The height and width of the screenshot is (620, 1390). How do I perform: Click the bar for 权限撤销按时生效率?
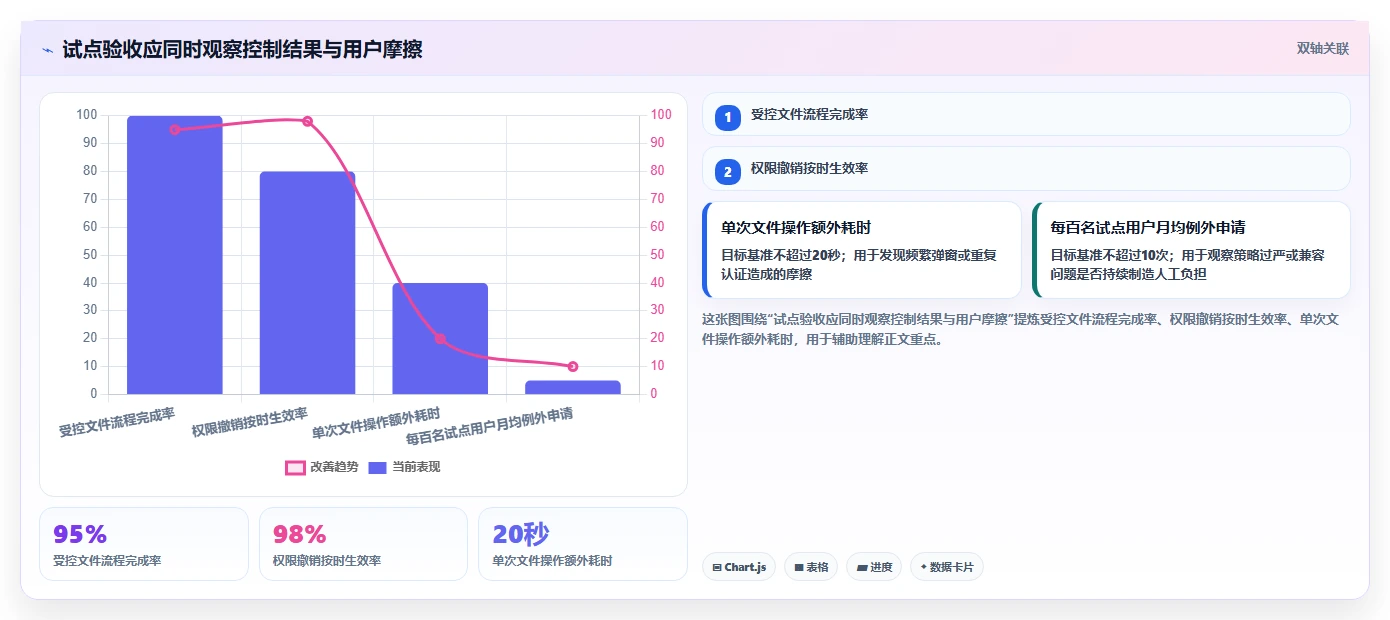click(x=307, y=283)
